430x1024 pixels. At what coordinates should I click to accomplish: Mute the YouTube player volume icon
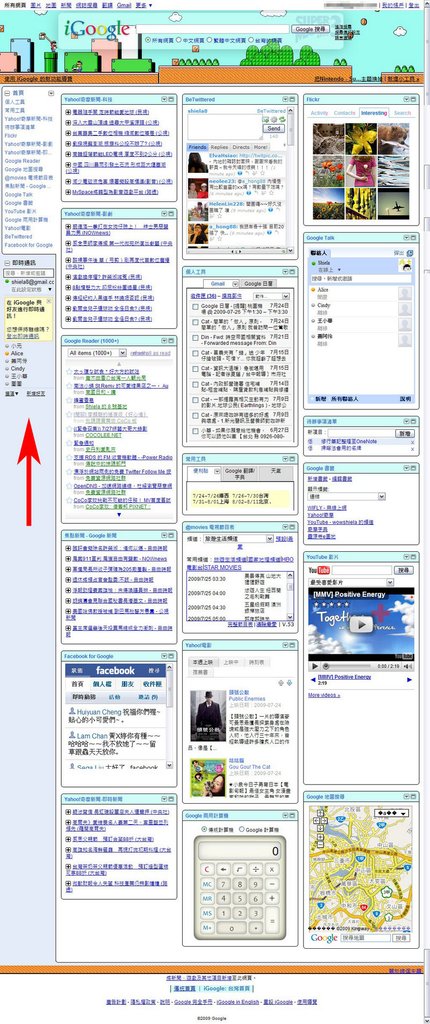point(409,666)
